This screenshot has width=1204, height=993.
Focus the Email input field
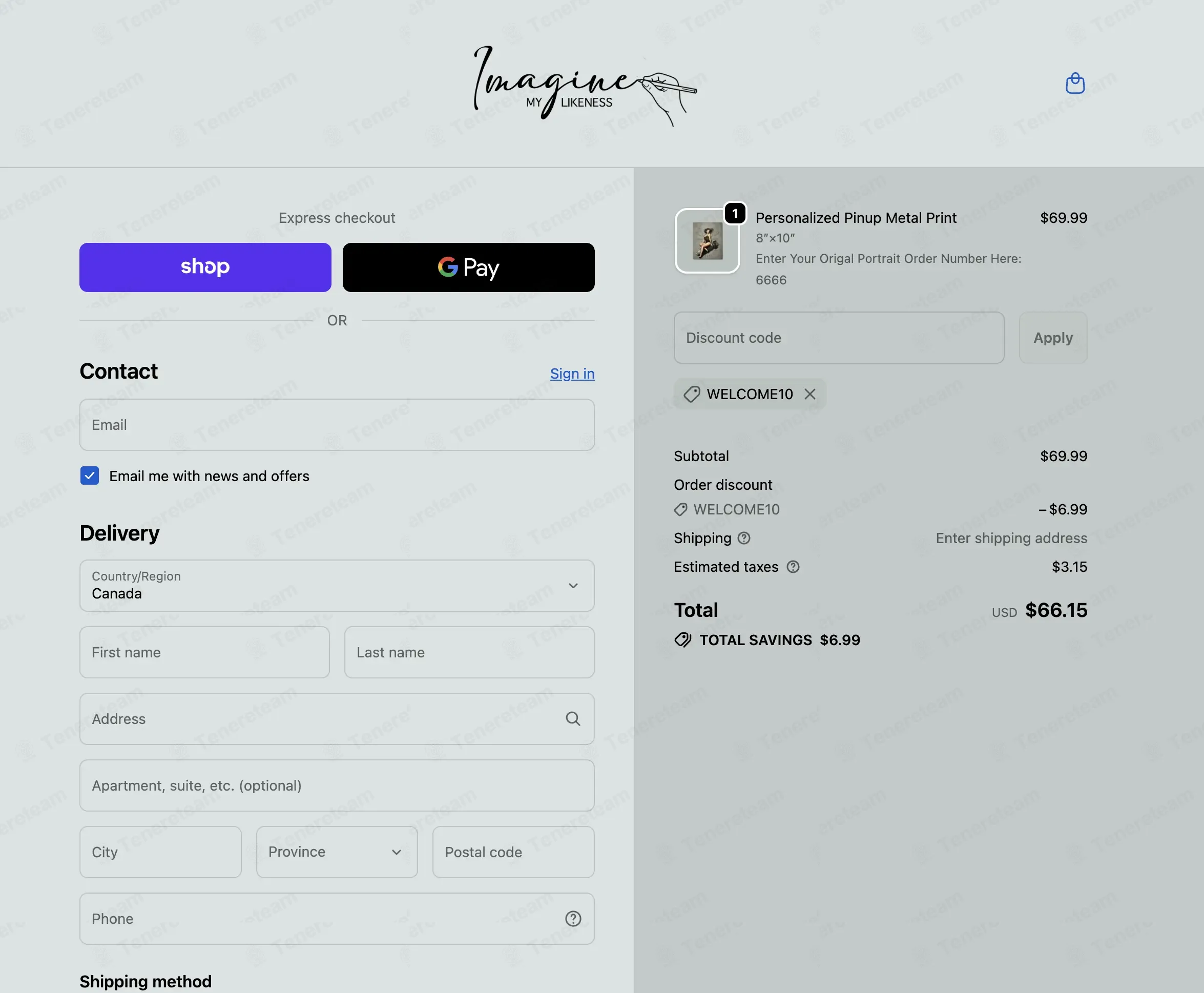click(x=337, y=425)
